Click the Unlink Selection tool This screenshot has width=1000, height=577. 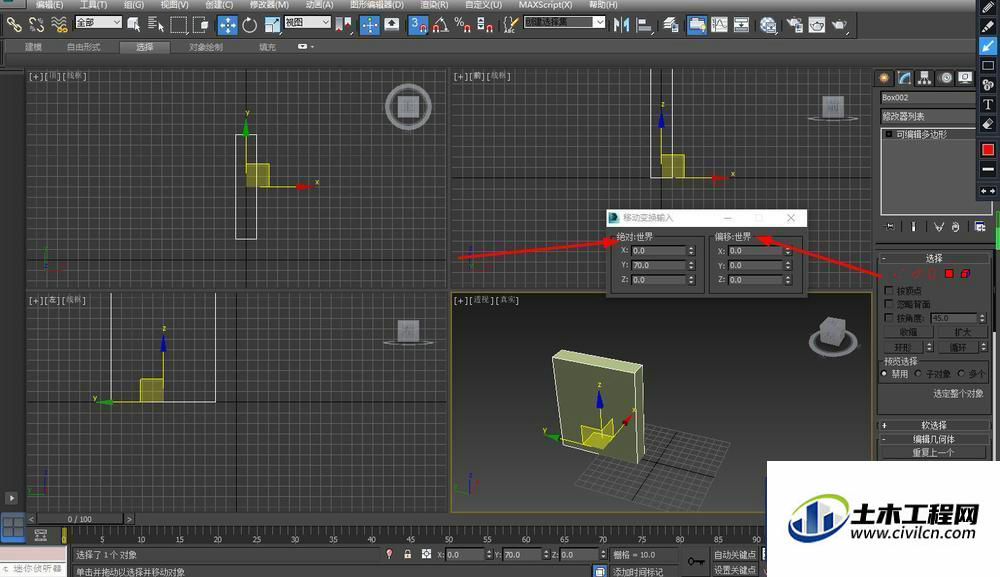36,25
